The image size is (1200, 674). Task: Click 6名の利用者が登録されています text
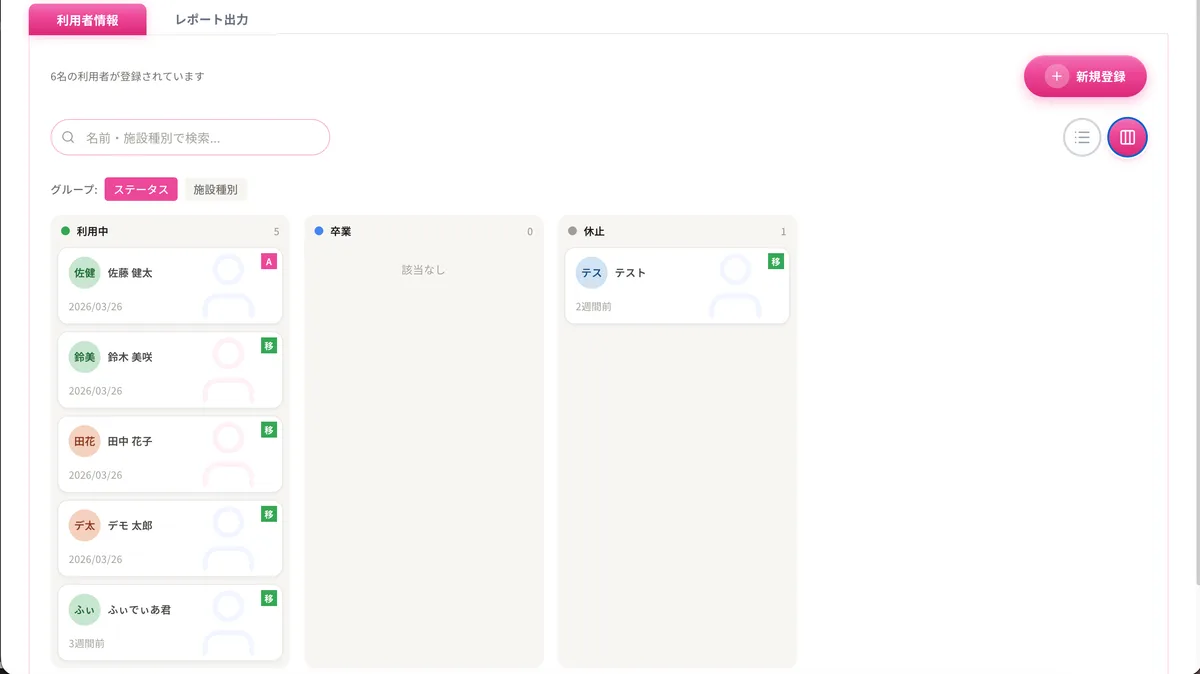tap(127, 76)
